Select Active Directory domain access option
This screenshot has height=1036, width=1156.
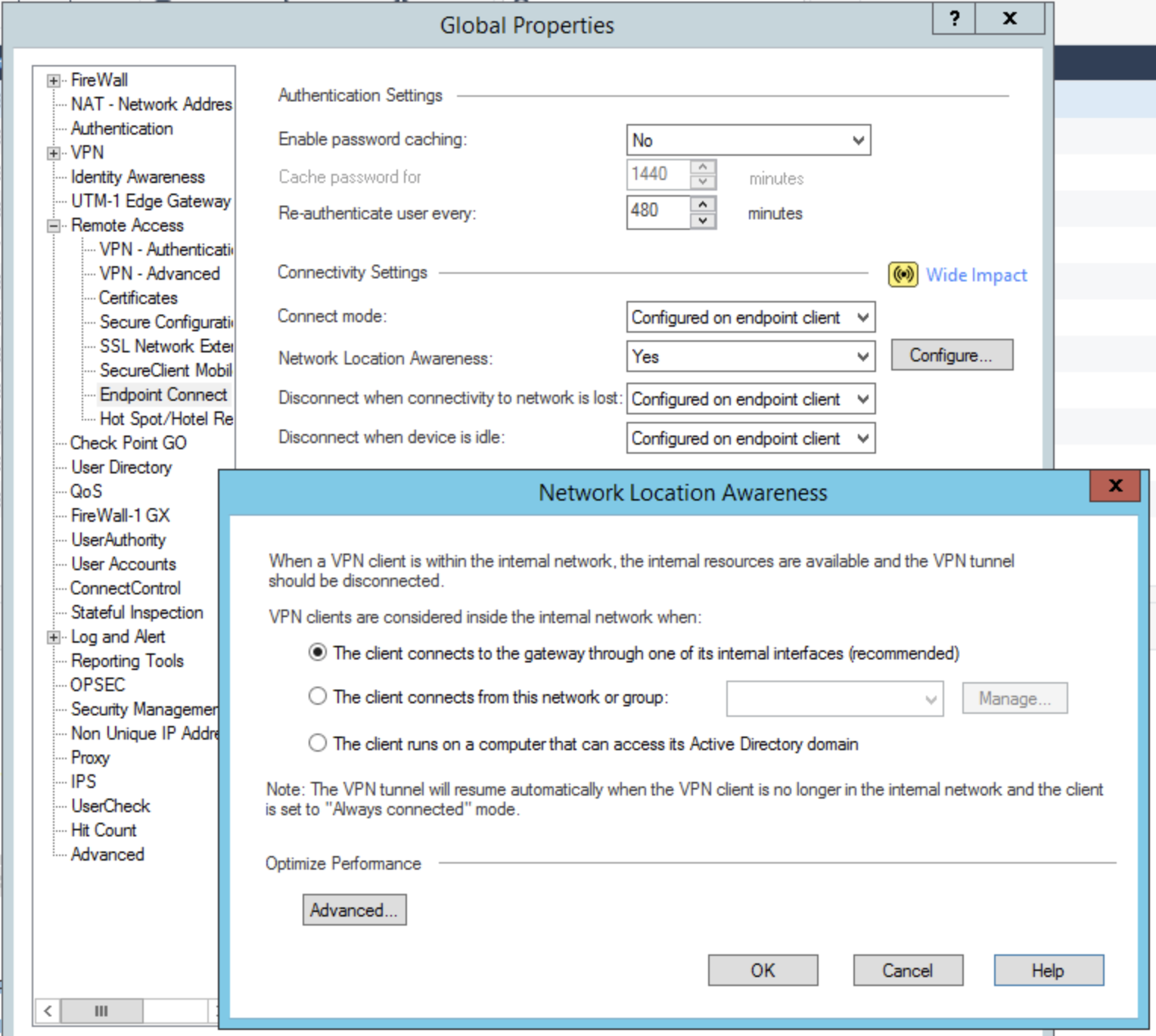318,743
